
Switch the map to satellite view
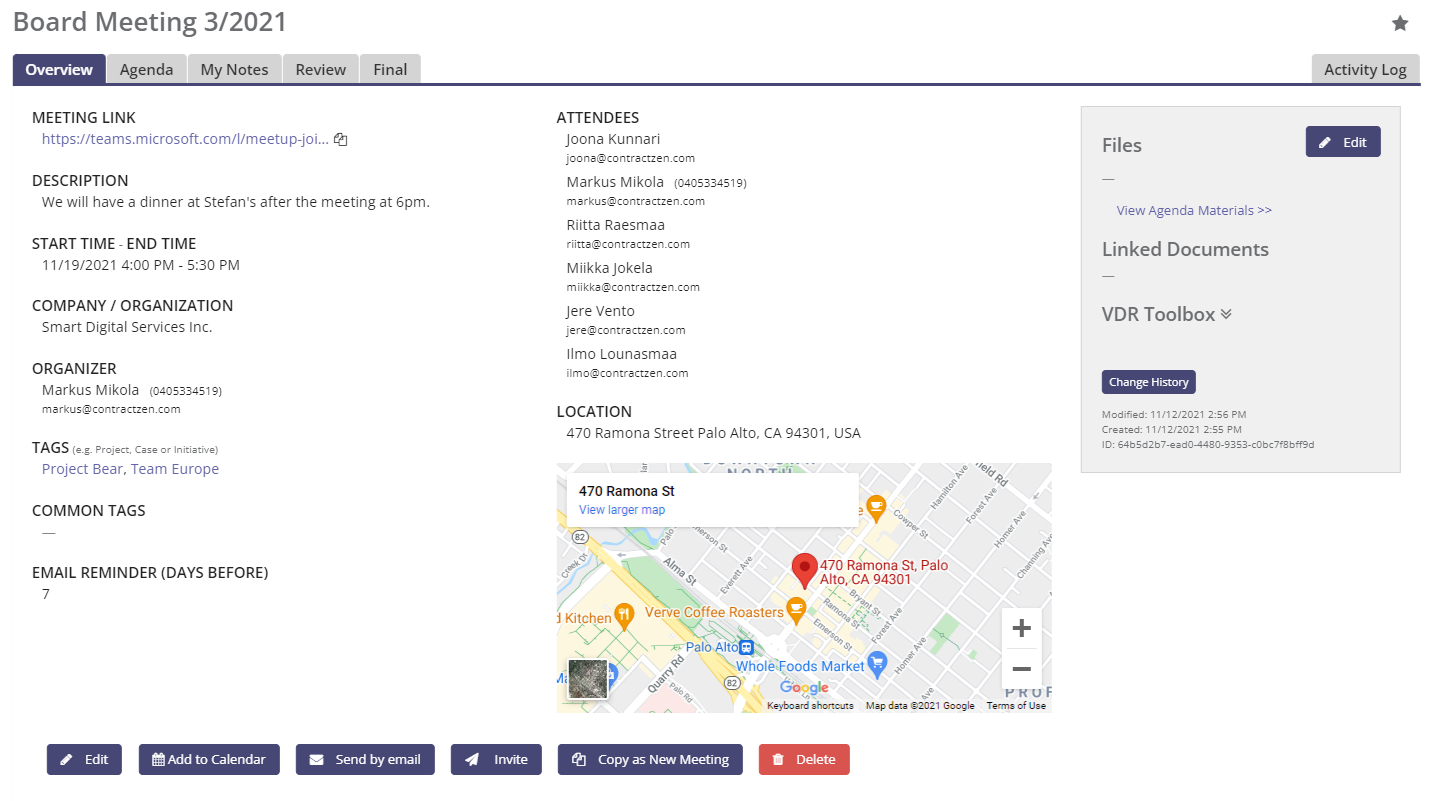point(587,679)
